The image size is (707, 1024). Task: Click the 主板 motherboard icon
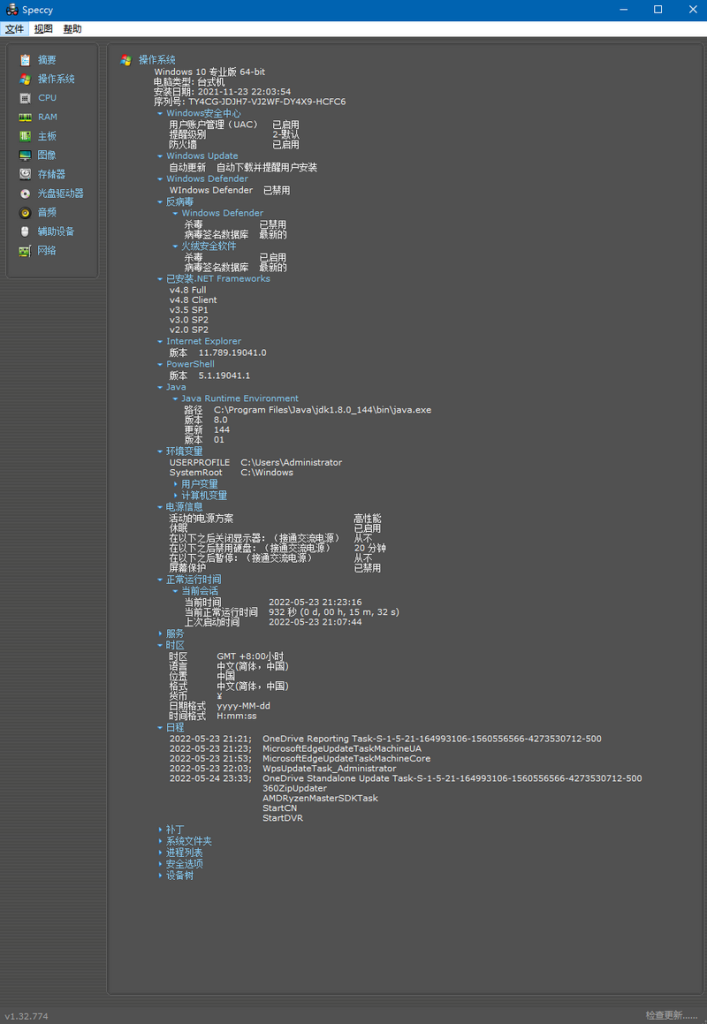click(25, 136)
